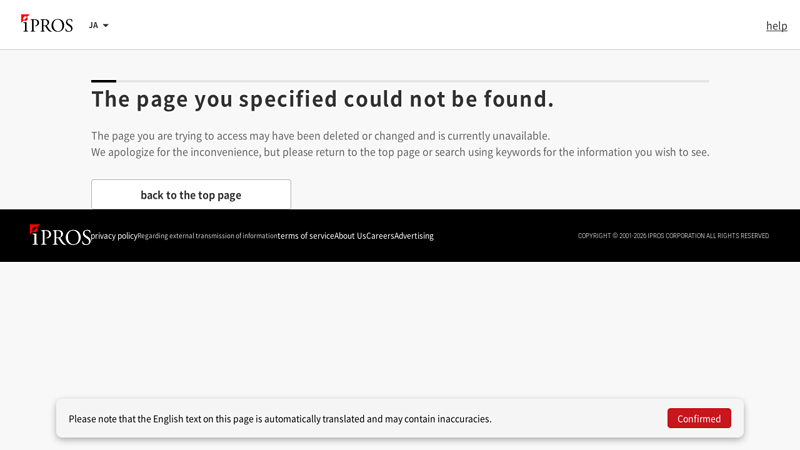Click the apology for the inconvenience sentence
This screenshot has width=800, height=450.
[x=400, y=152]
